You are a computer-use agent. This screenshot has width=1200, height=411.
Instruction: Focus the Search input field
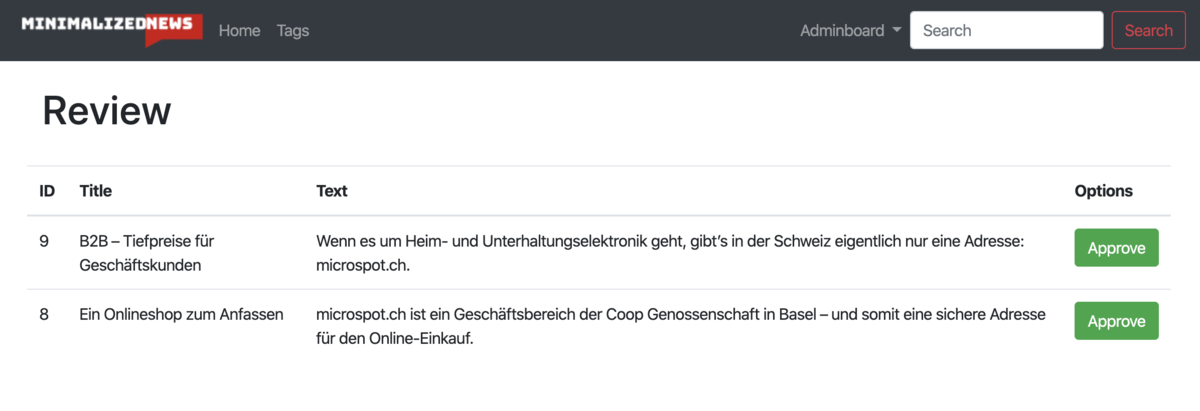coord(1006,30)
